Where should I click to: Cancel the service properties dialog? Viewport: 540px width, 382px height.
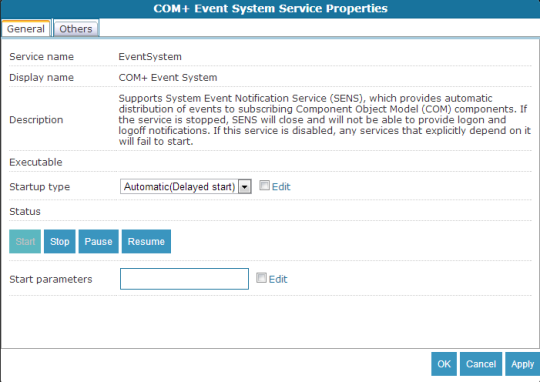tap(481, 364)
